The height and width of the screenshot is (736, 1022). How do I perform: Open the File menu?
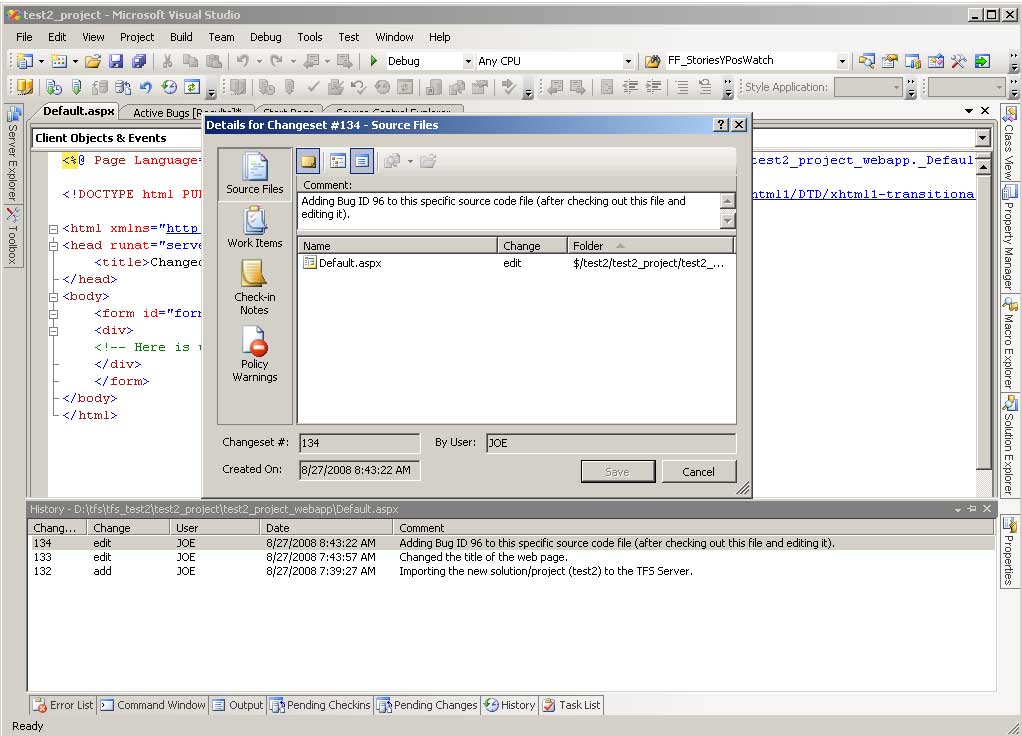(24, 37)
